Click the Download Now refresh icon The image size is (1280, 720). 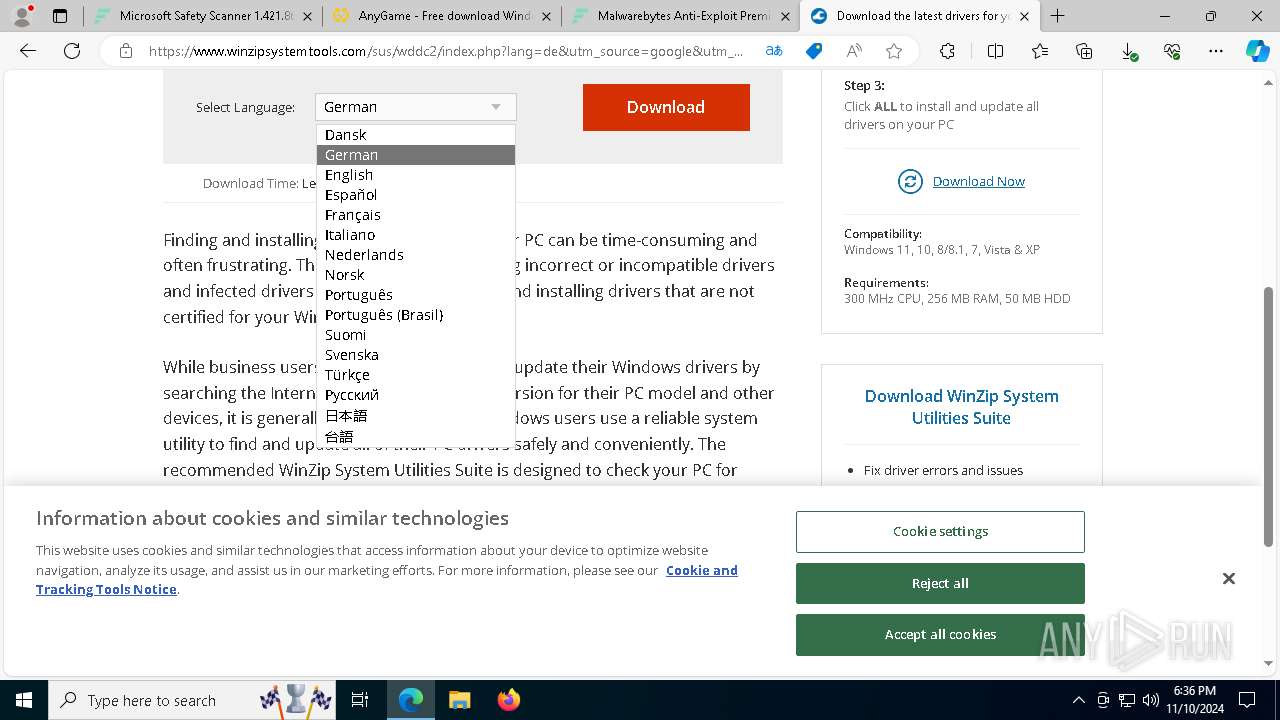tap(910, 181)
